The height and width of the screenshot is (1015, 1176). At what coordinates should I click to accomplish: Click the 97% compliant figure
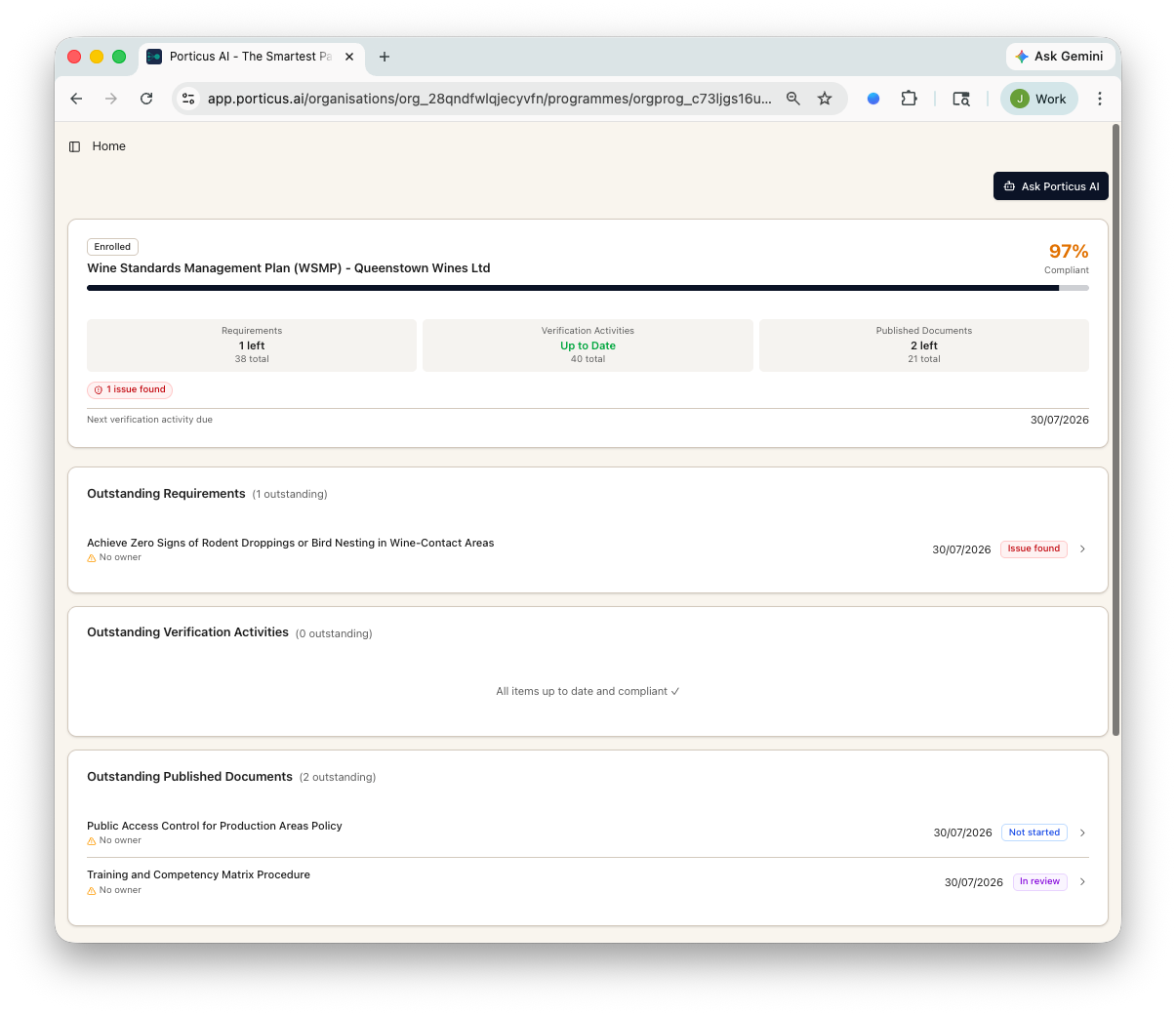coord(1069,252)
